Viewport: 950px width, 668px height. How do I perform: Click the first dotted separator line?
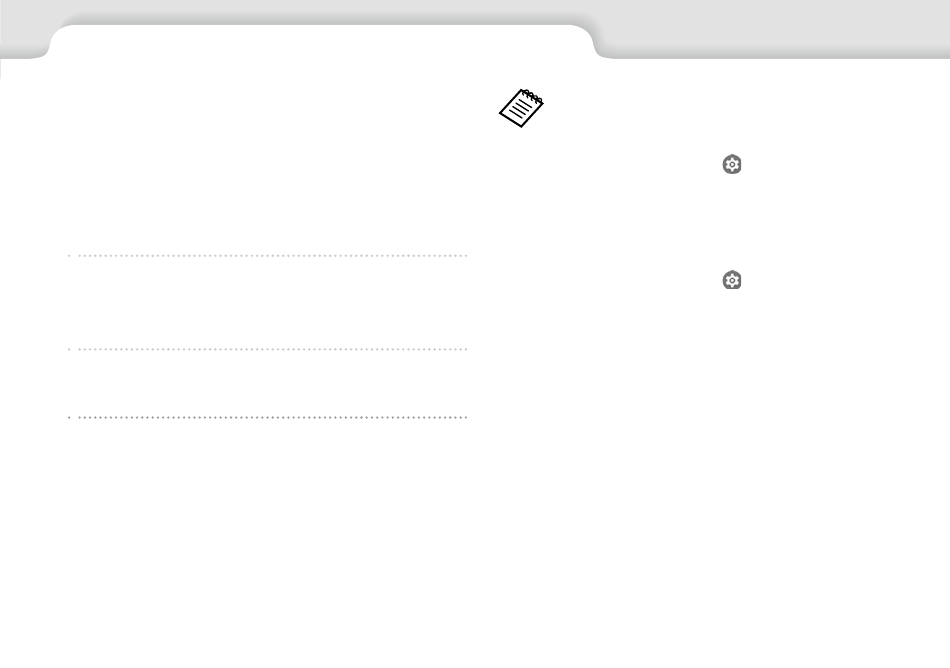pyautogui.click(x=267, y=256)
